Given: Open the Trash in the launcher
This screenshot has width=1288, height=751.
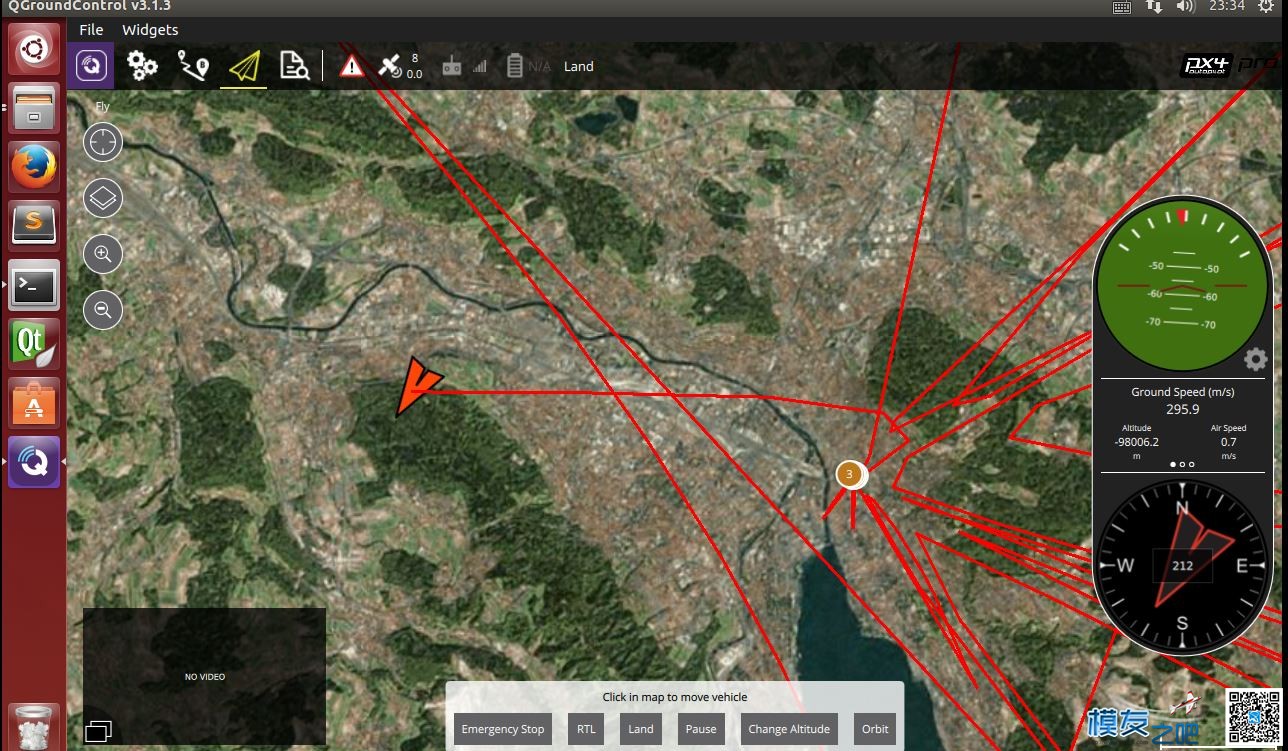Looking at the screenshot, I should [35, 727].
